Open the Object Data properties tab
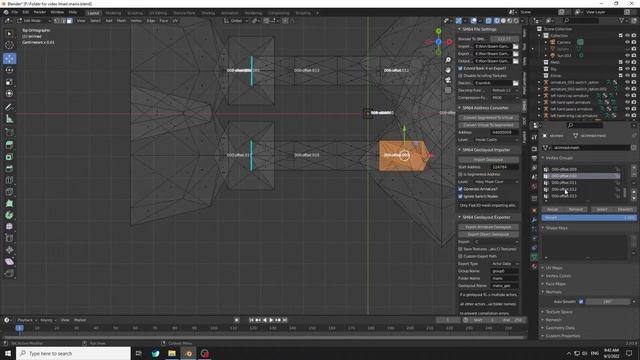 [x=534, y=257]
